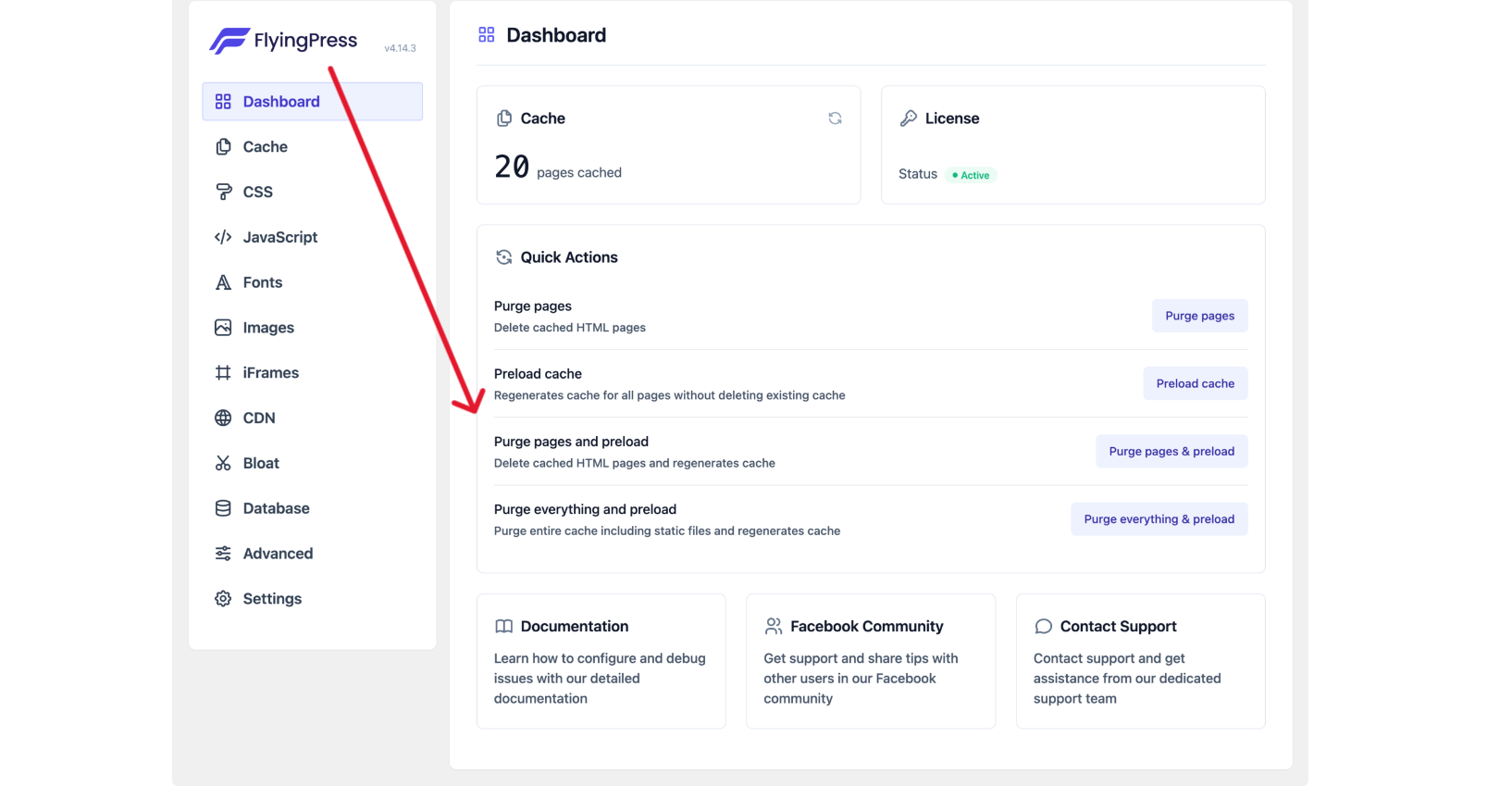
Task: Click the Cache pages icon in sidebar
Action: click(223, 147)
